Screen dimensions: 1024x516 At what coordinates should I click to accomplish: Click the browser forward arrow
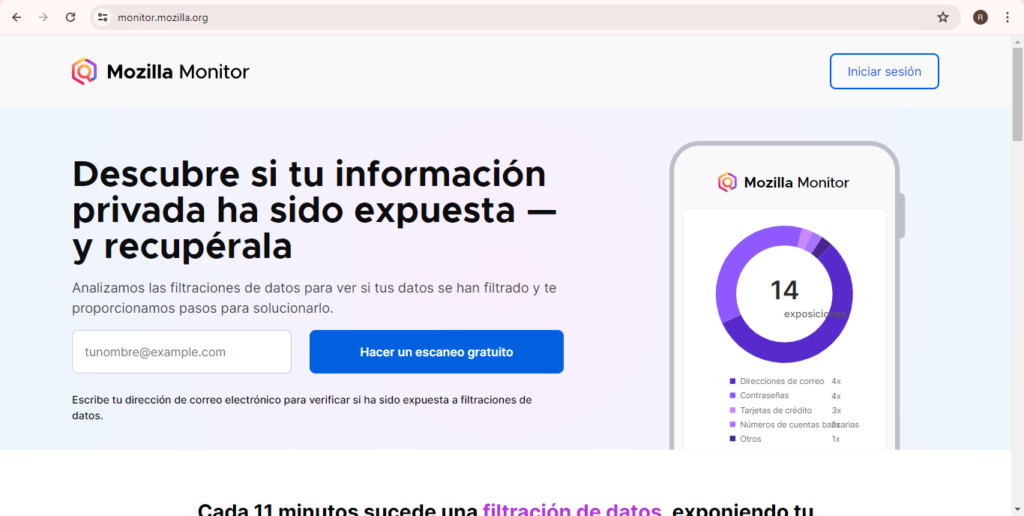coord(43,18)
